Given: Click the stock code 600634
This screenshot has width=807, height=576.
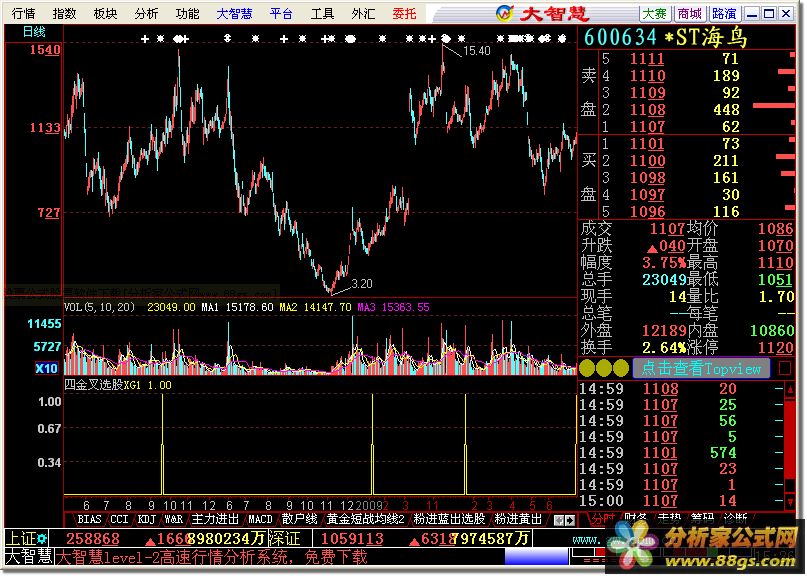Looking at the screenshot, I should pos(621,37).
